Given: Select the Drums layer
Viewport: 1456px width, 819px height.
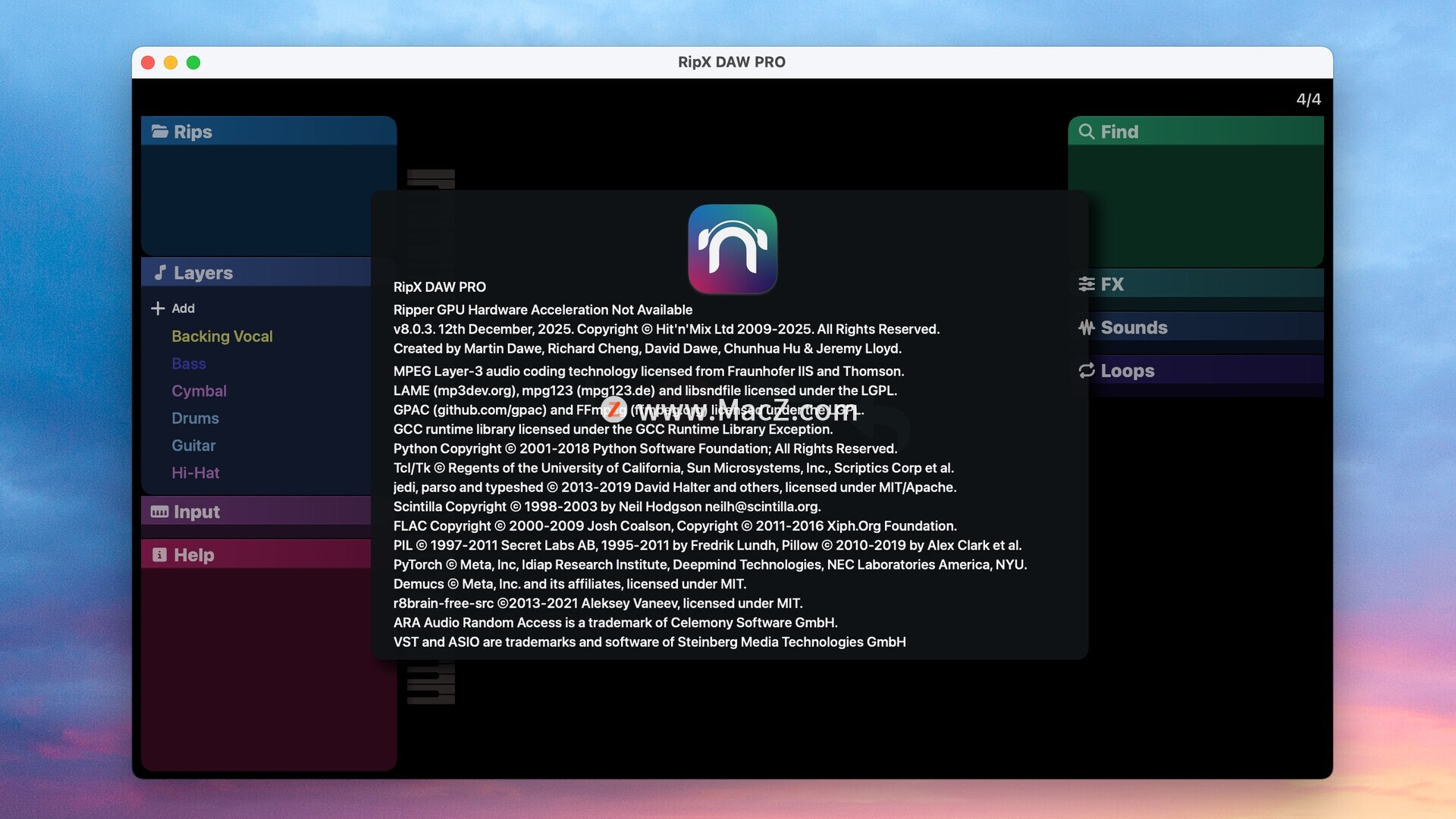Looking at the screenshot, I should click(195, 418).
